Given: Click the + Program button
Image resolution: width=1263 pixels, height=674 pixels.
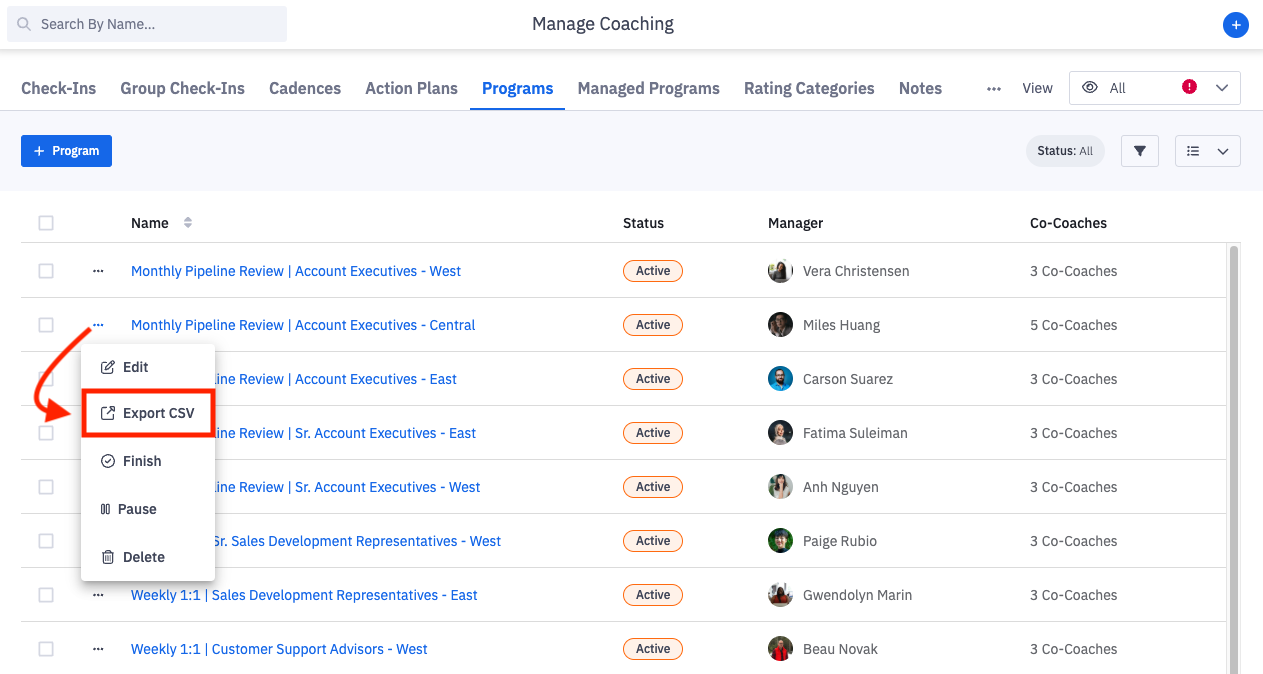Looking at the screenshot, I should pos(66,151).
